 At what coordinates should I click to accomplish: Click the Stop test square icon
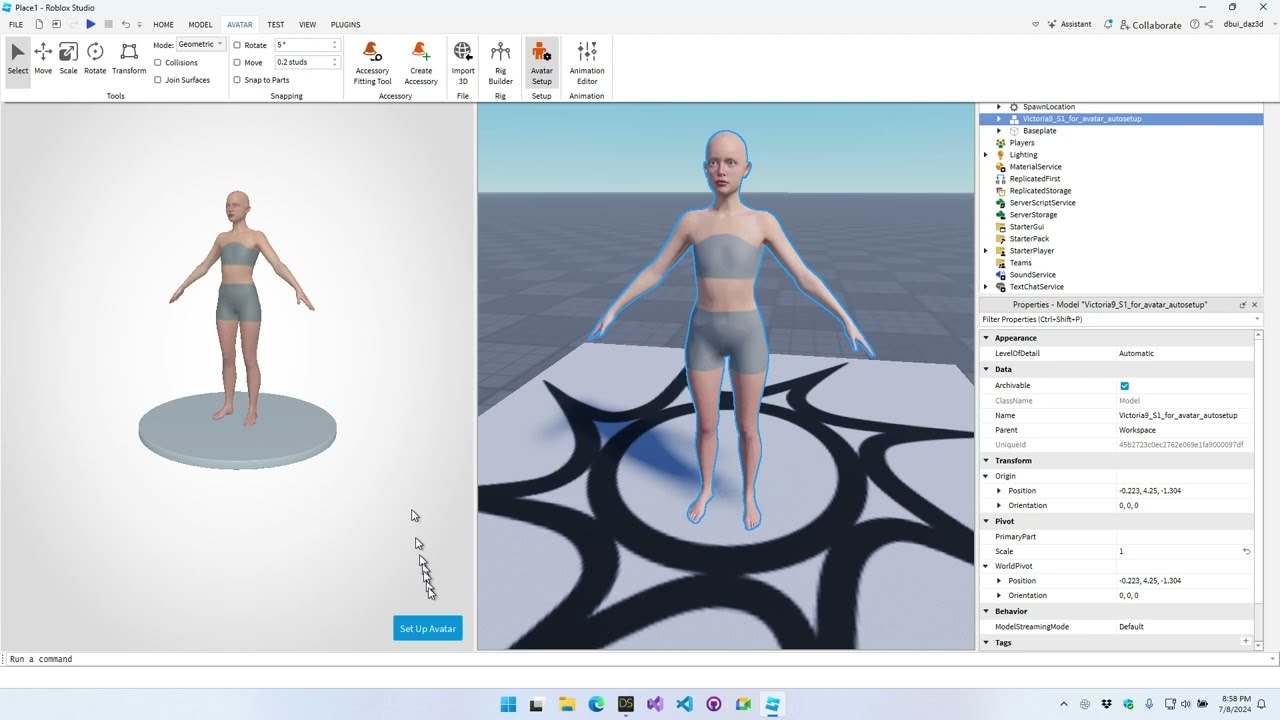(108, 24)
